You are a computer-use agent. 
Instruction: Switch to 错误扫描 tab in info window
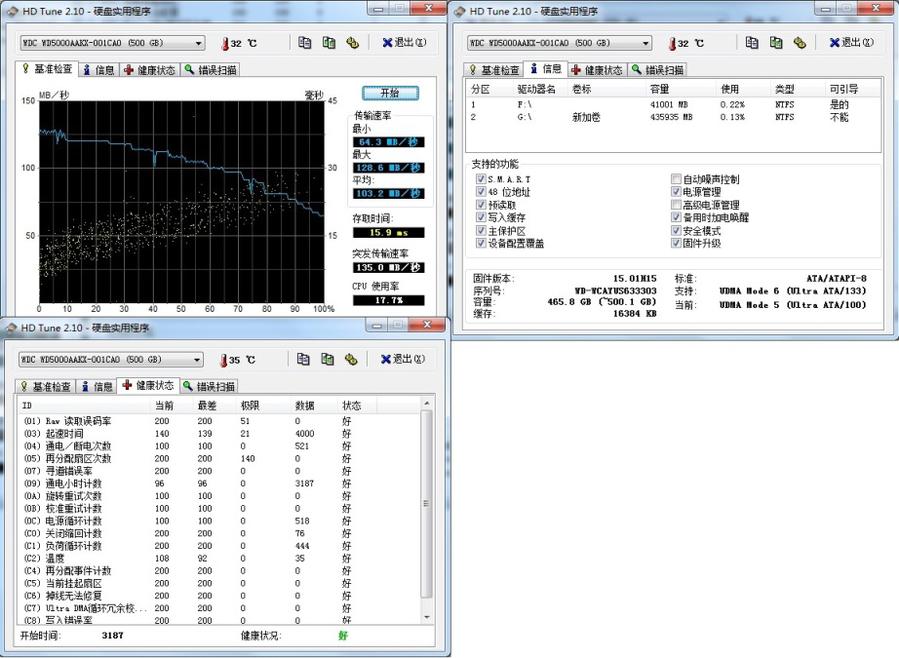point(657,70)
